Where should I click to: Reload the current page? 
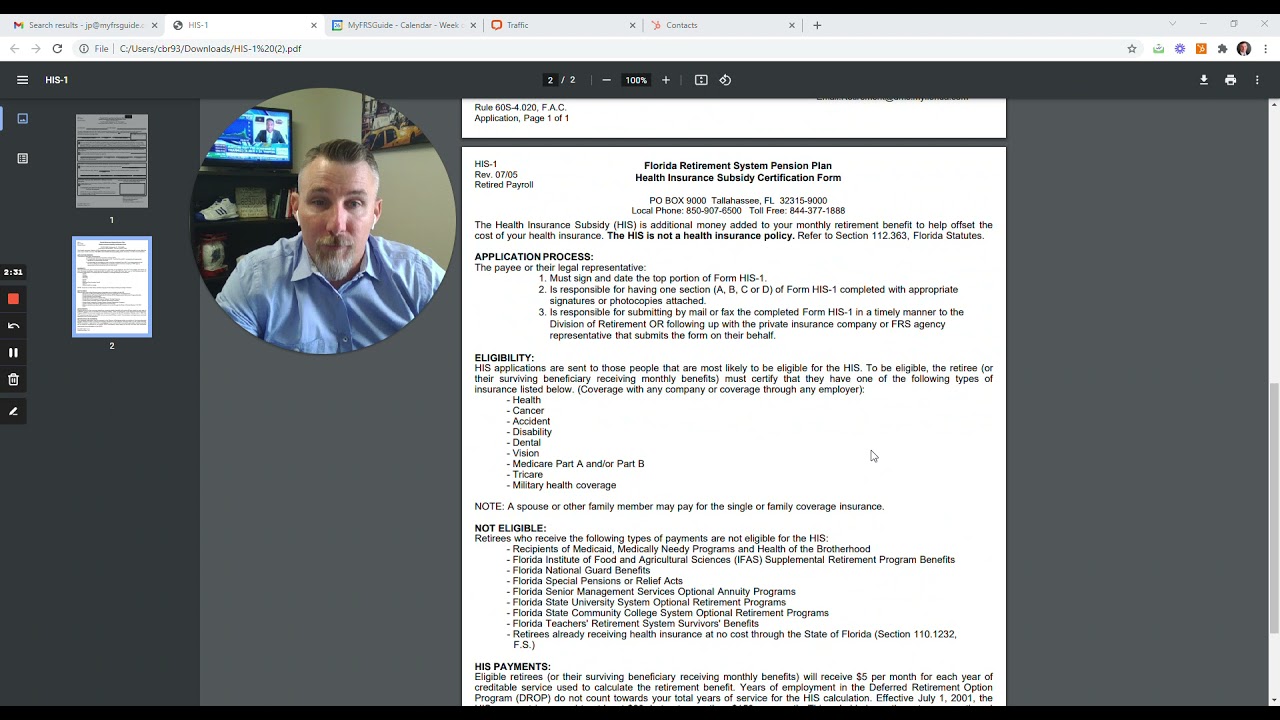coord(57,48)
